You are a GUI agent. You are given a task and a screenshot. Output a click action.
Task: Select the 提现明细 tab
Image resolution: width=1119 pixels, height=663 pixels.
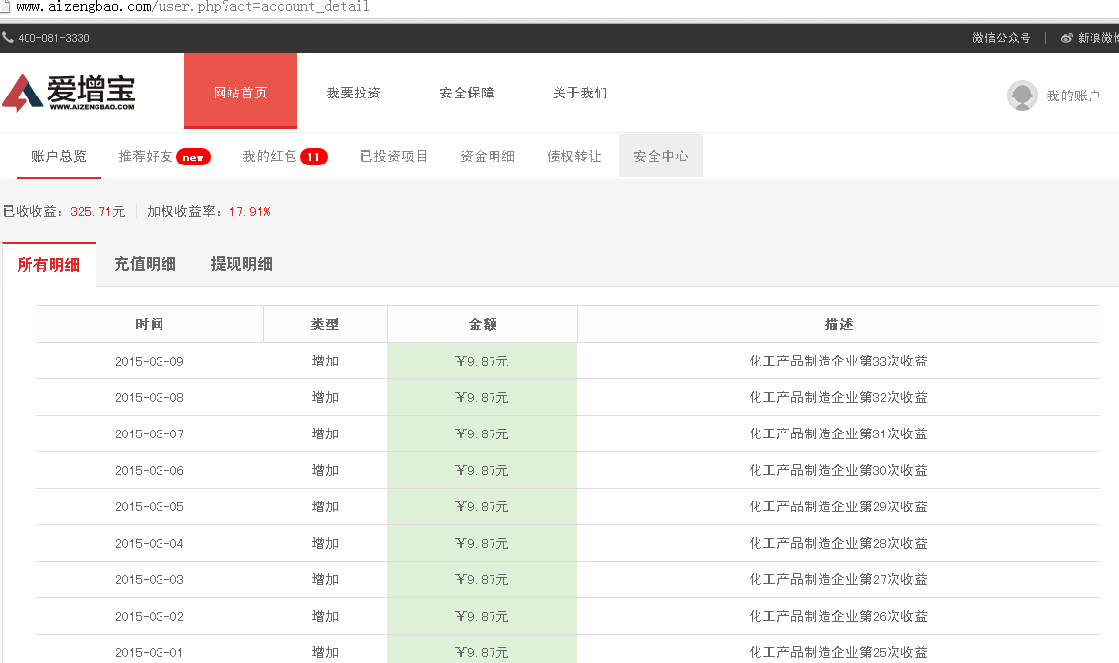(x=241, y=263)
